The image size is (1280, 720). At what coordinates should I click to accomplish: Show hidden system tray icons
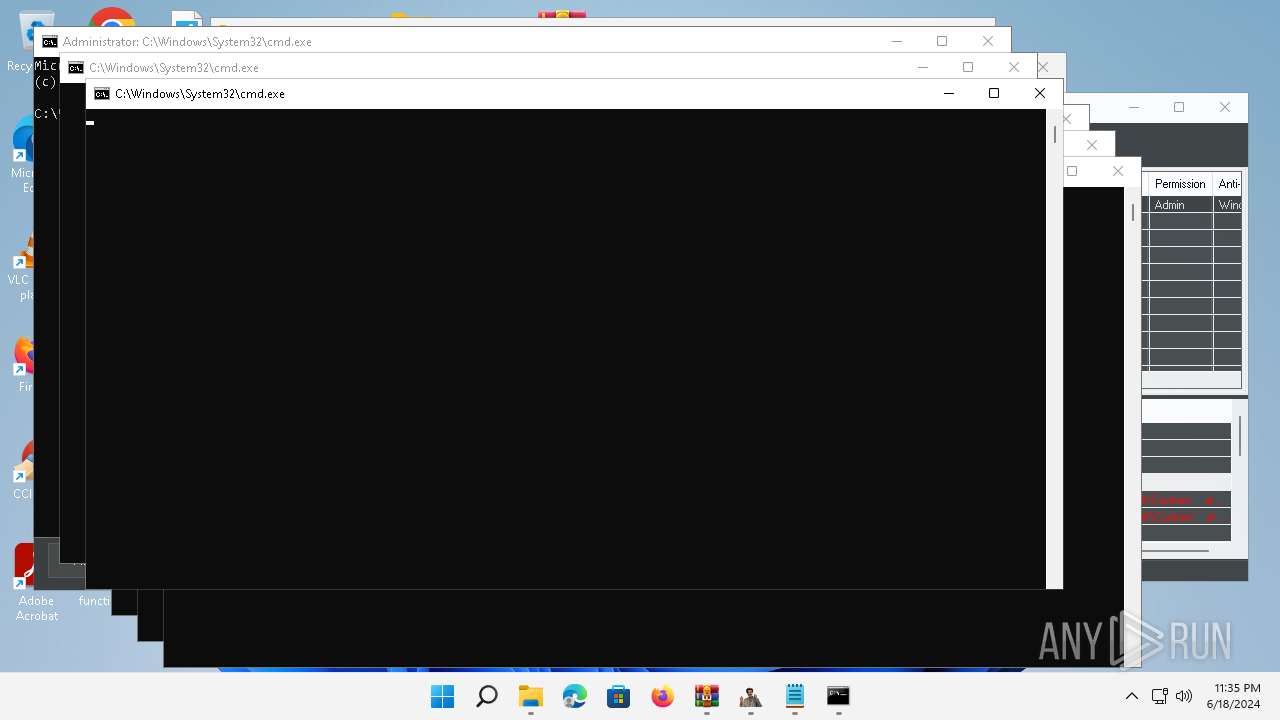click(x=1132, y=696)
